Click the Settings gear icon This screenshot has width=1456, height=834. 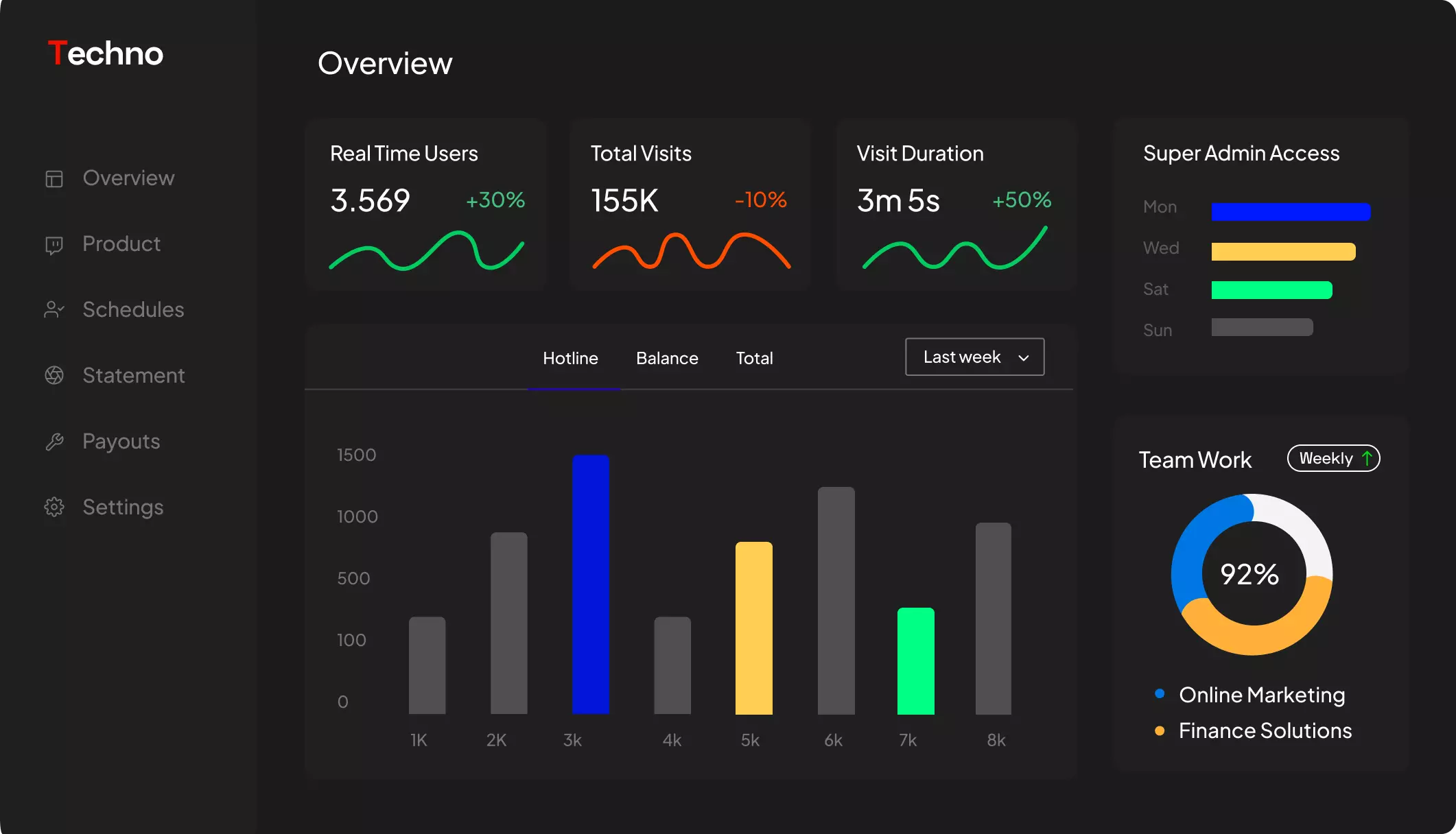(x=54, y=507)
